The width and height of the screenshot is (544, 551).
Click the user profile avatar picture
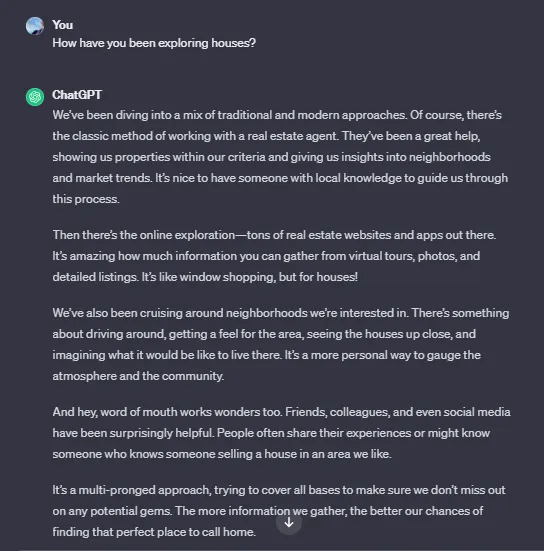35,26
